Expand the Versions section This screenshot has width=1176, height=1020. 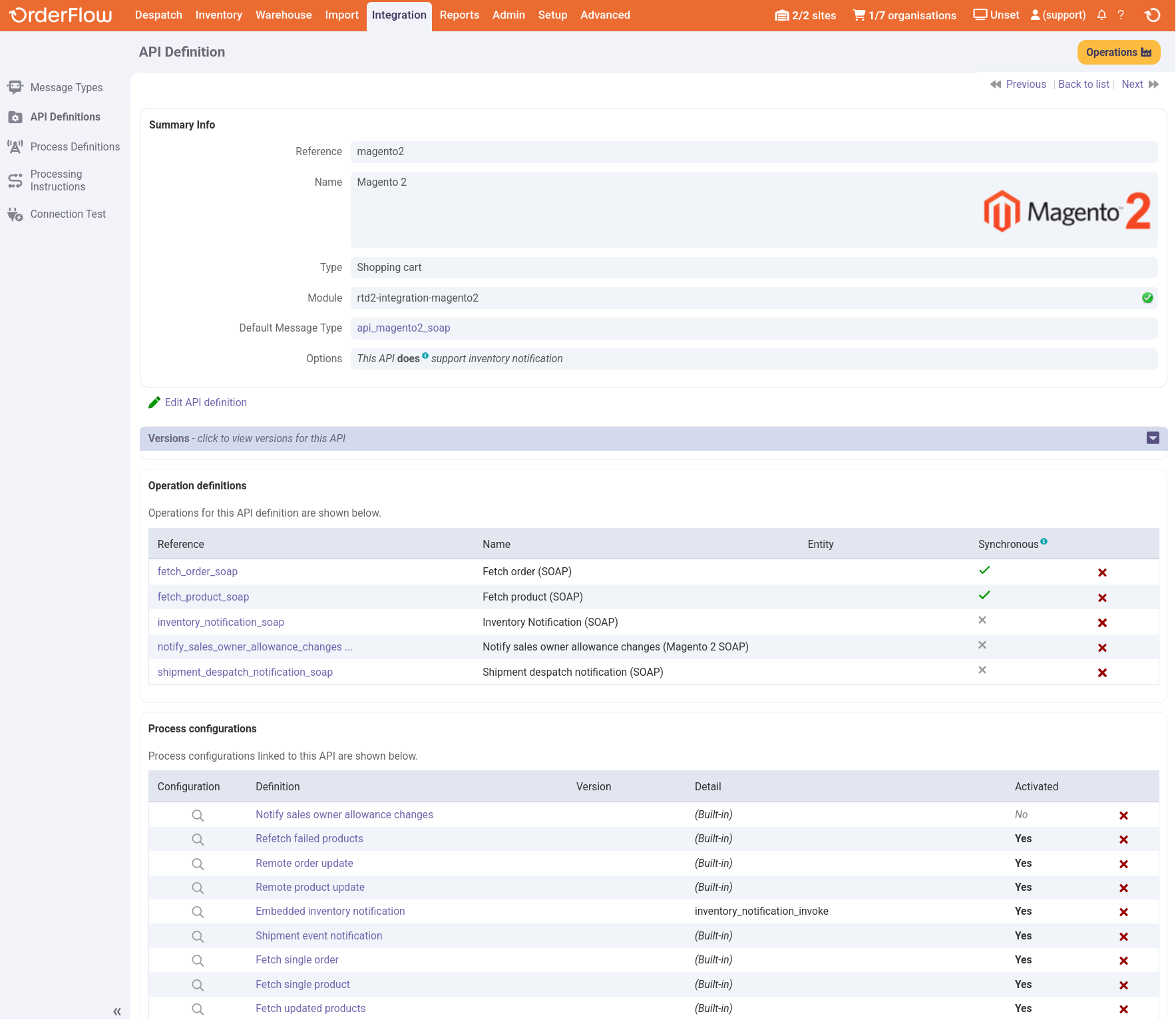[1153, 438]
